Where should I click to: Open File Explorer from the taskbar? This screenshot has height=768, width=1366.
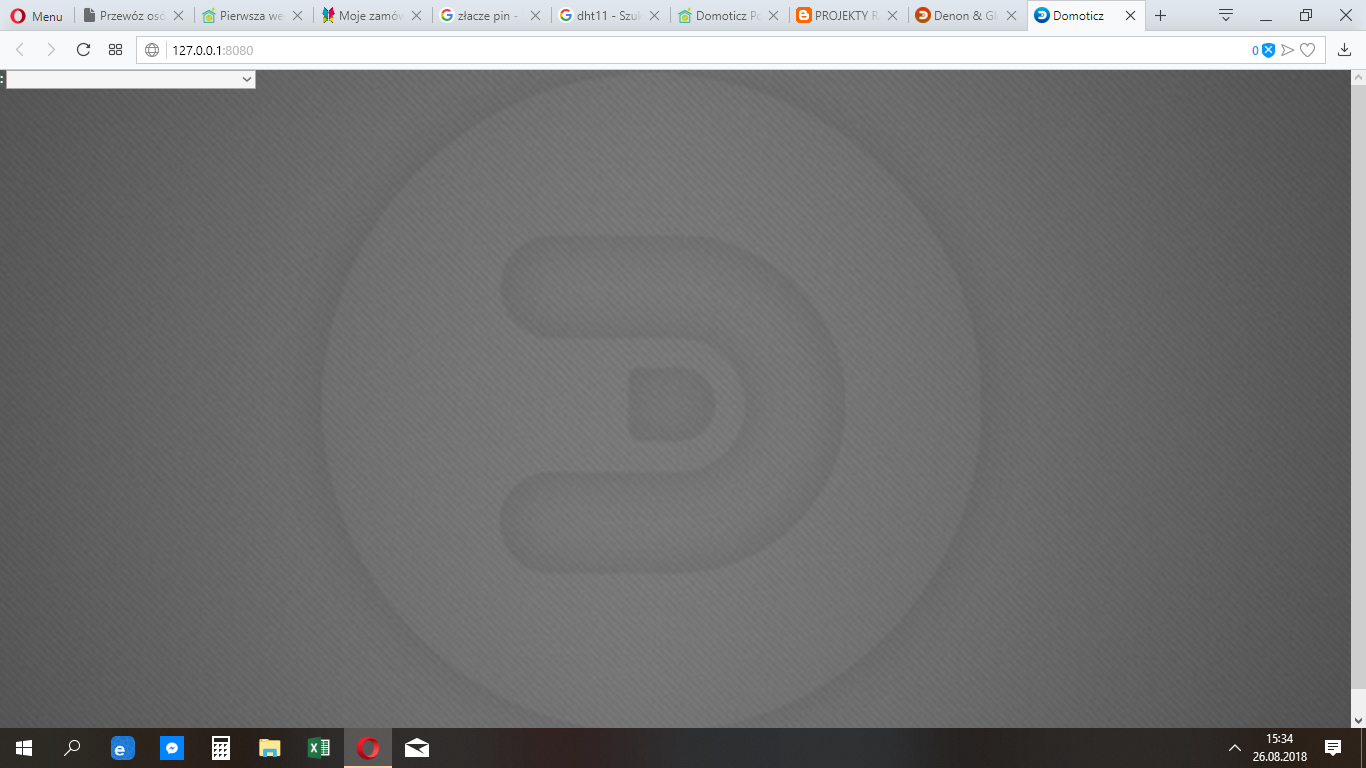pyautogui.click(x=270, y=748)
